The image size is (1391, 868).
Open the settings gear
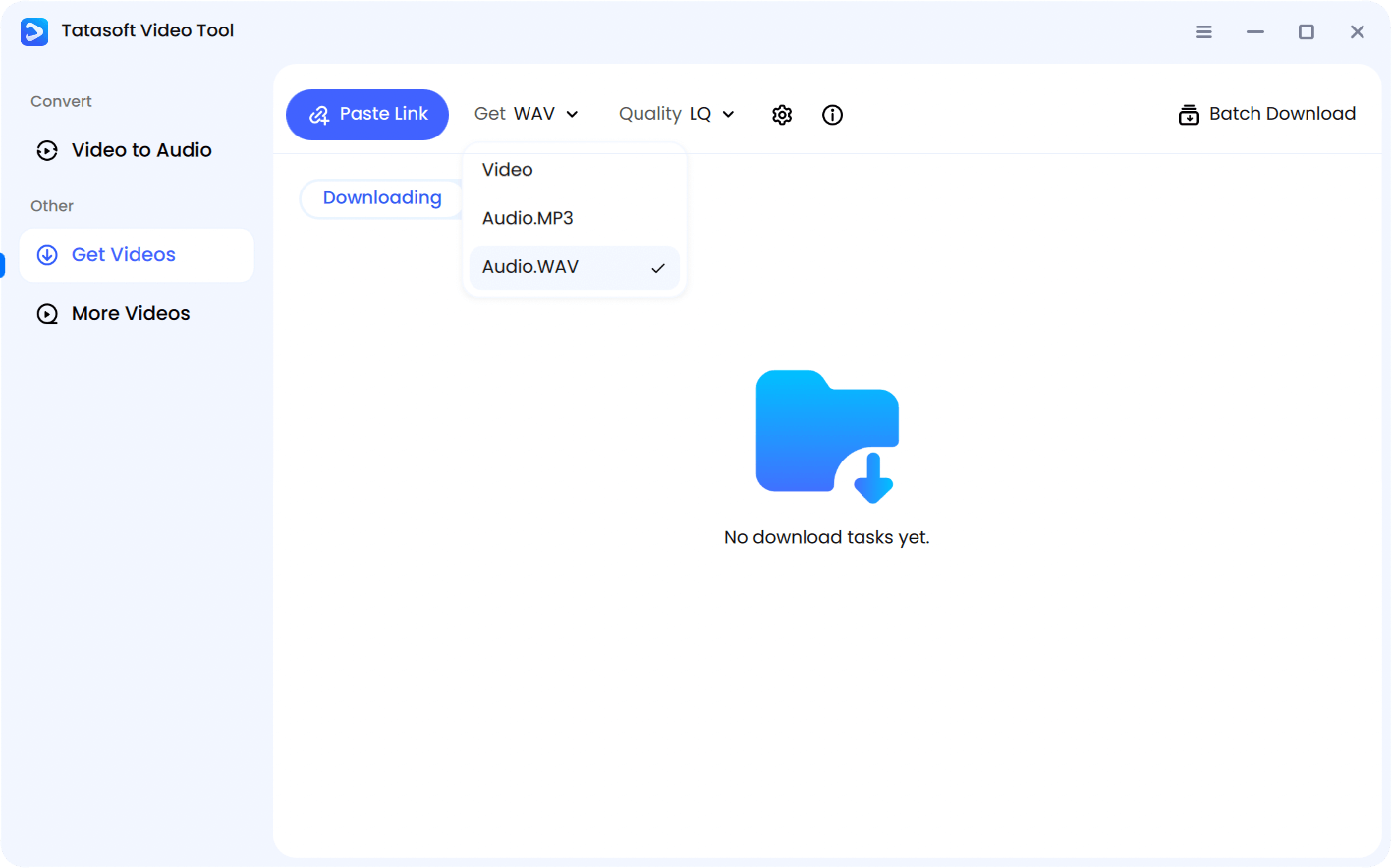point(782,114)
